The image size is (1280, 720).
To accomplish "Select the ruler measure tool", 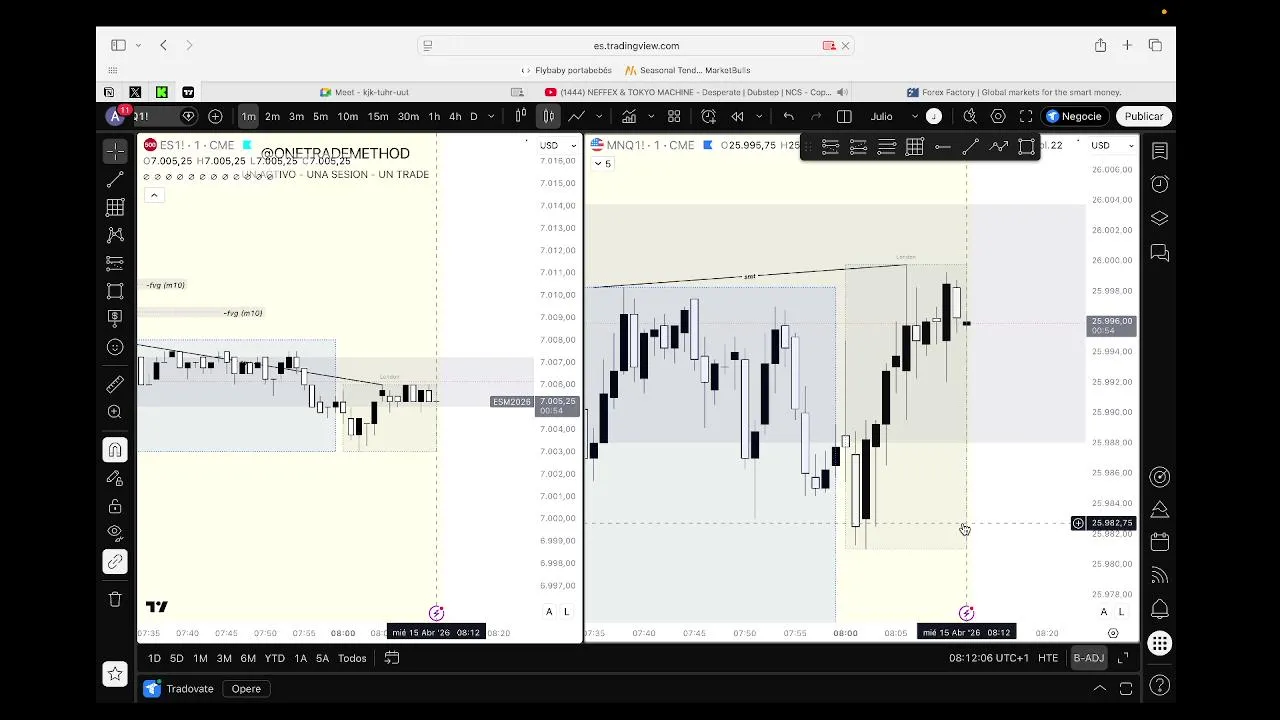I will [x=115, y=384].
